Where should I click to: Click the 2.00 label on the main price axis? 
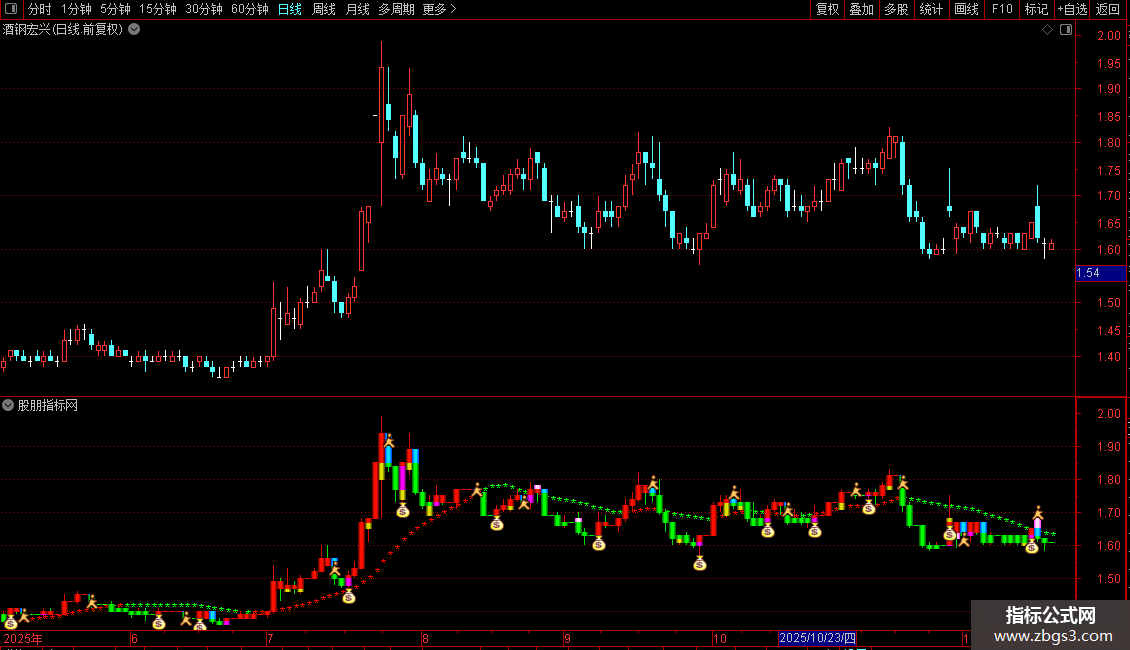[1108, 35]
